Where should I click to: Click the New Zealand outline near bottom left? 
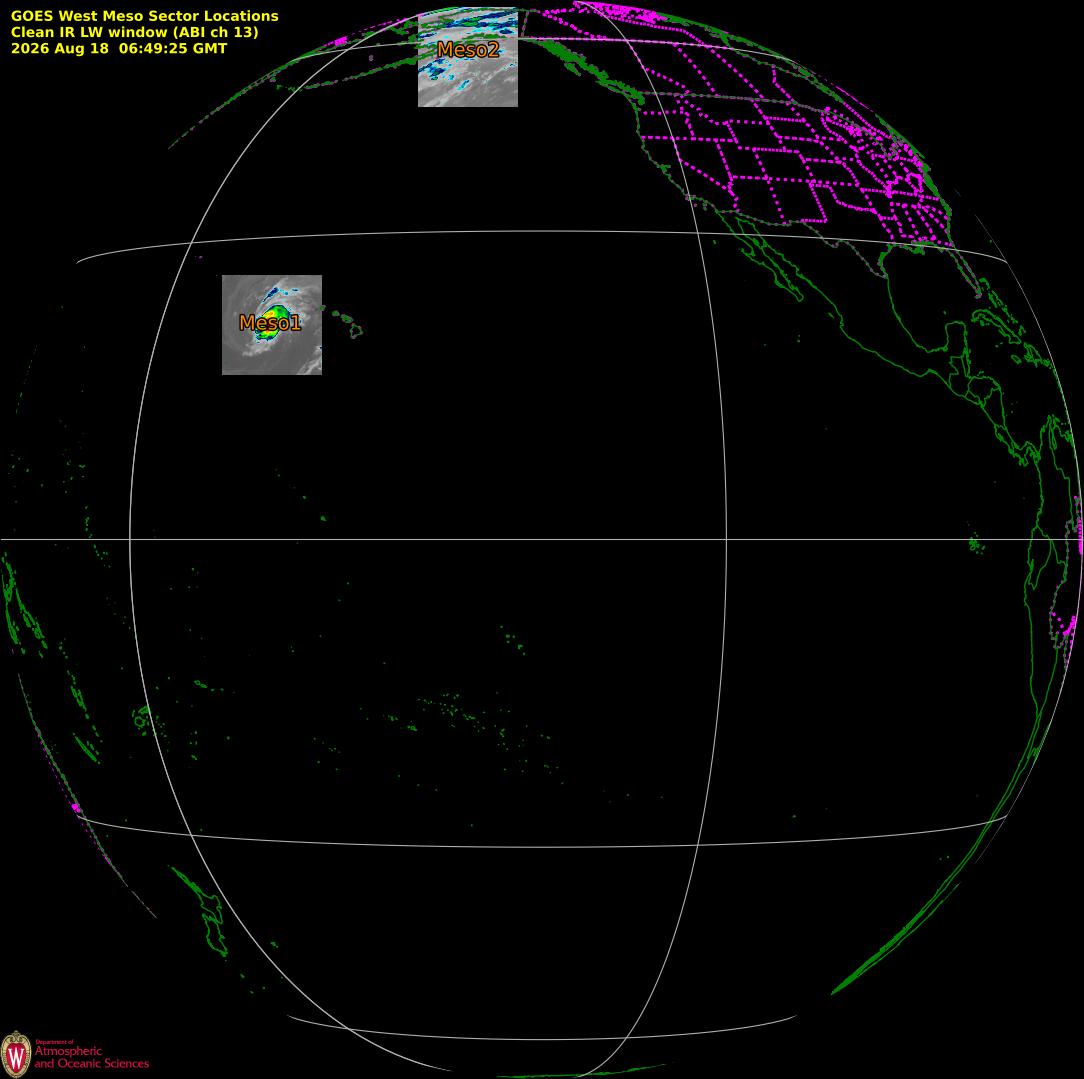tap(202, 911)
